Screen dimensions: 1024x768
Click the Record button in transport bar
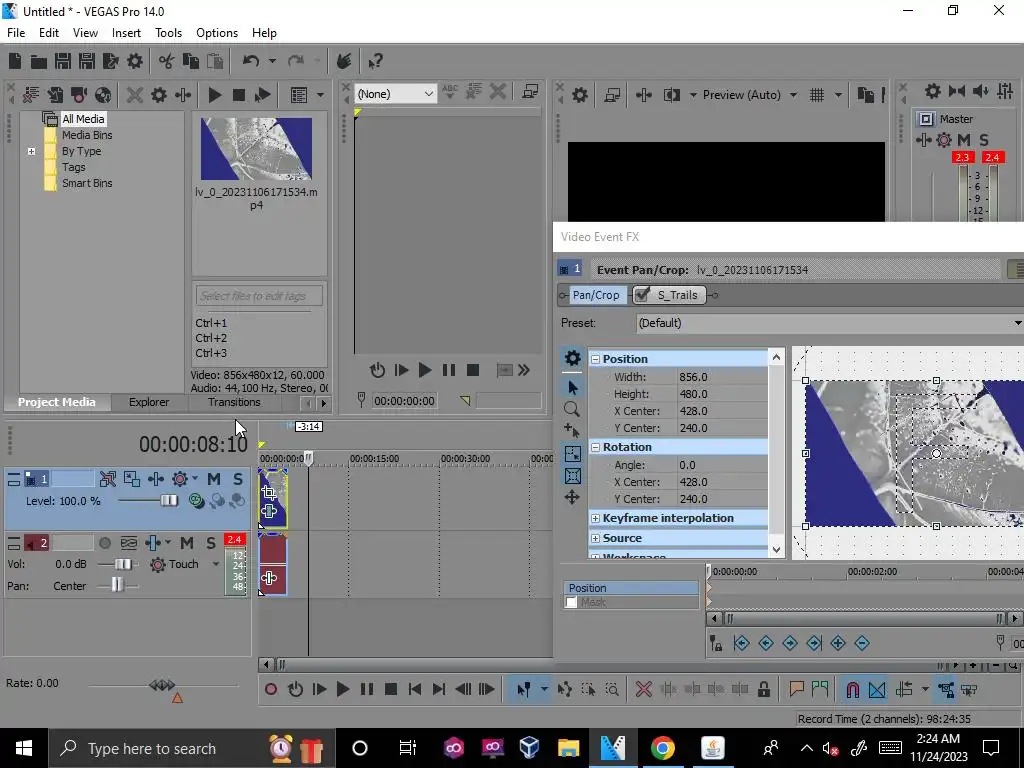[x=271, y=689]
